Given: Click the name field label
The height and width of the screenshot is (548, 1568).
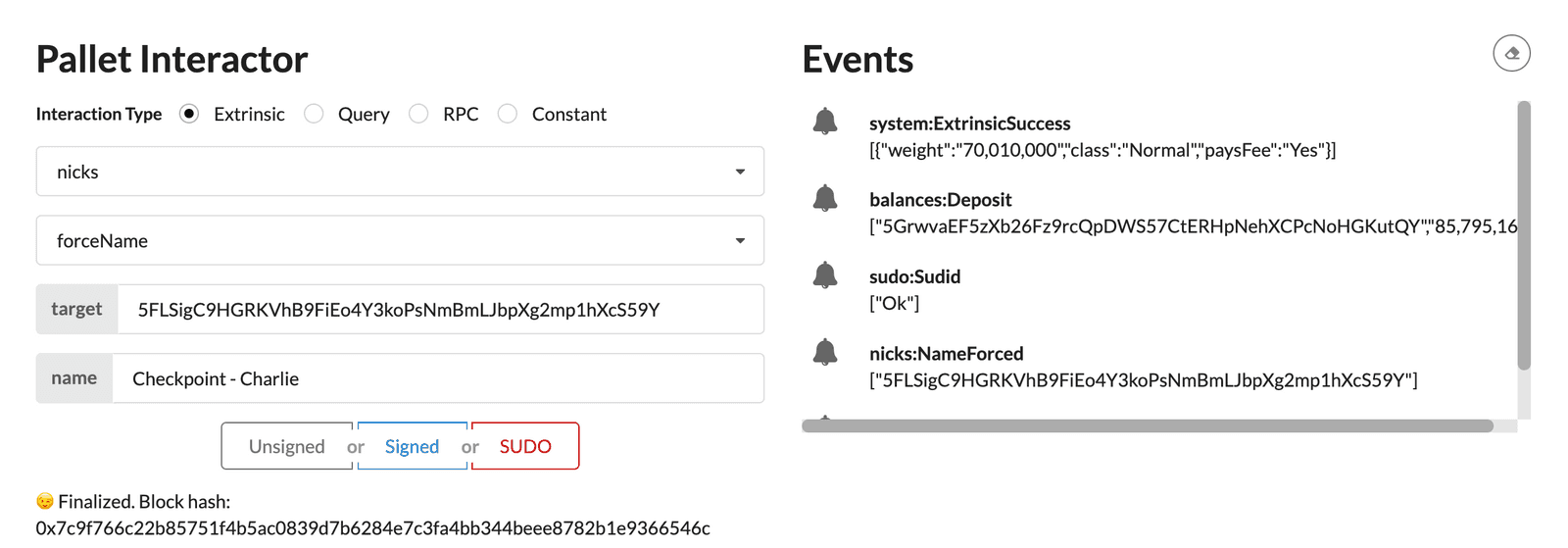Looking at the screenshot, I should 74,377.
